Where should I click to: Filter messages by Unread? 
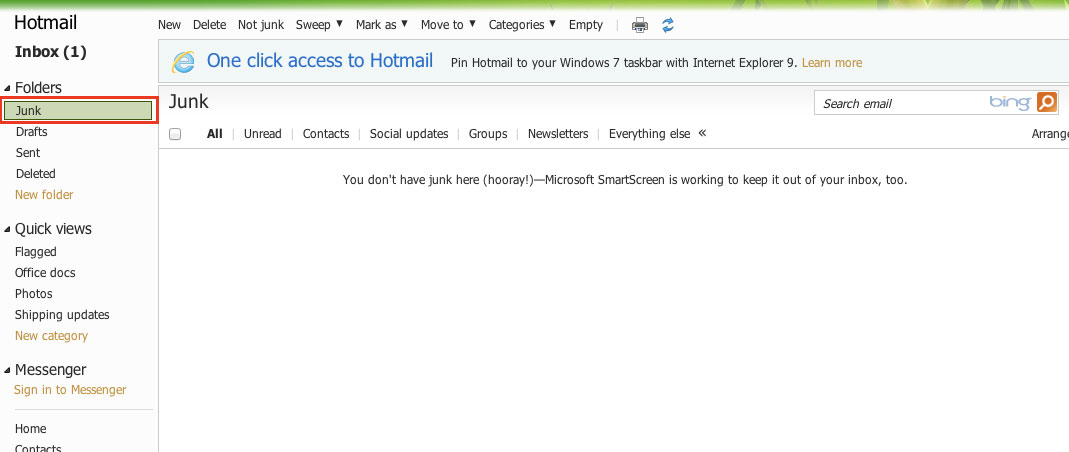click(x=263, y=134)
